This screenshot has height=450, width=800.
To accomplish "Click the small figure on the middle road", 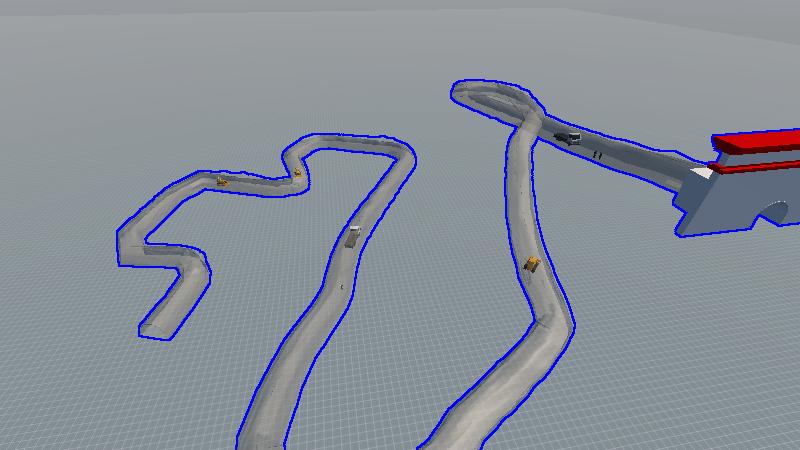I will point(342,287).
